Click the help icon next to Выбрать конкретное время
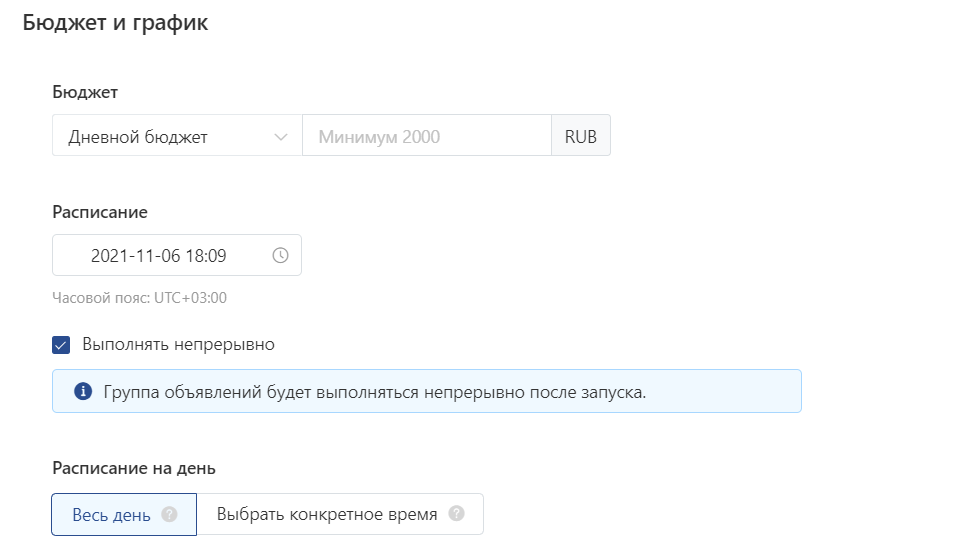This screenshot has width=971, height=547. (456, 514)
